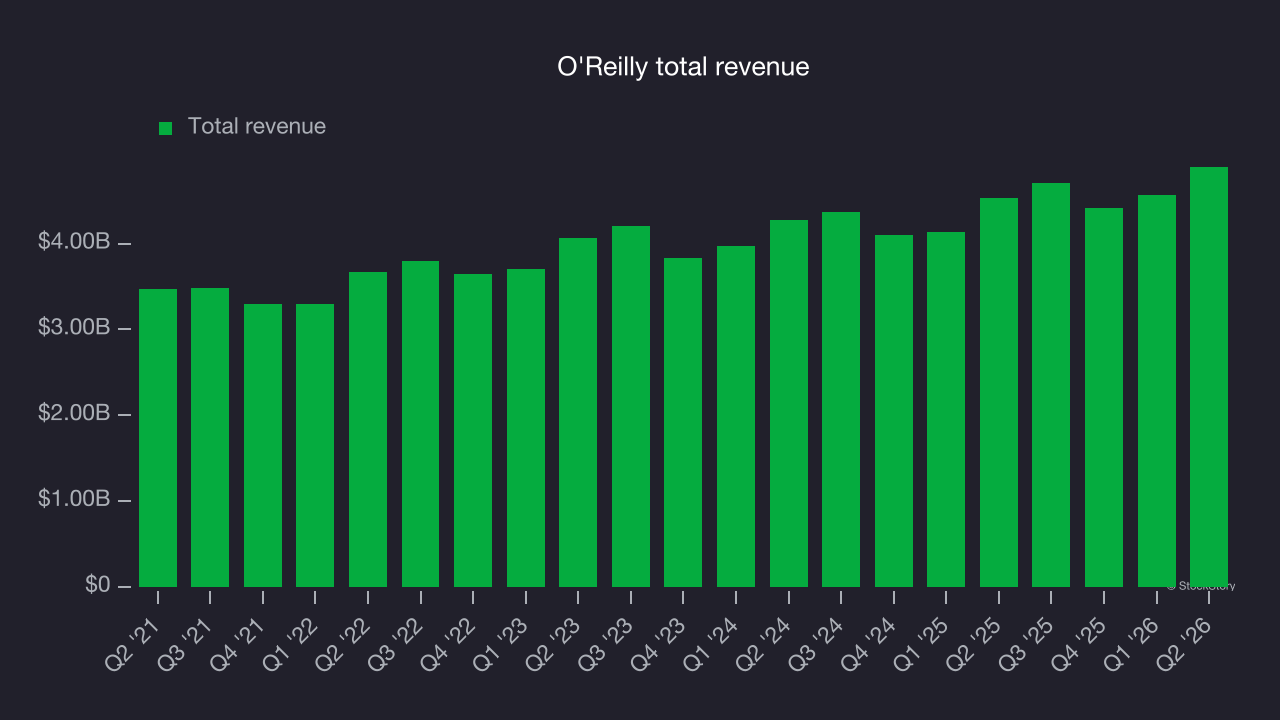Click the green Total revenue legend swatch
Screen dimensions: 1280x720
(166, 128)
